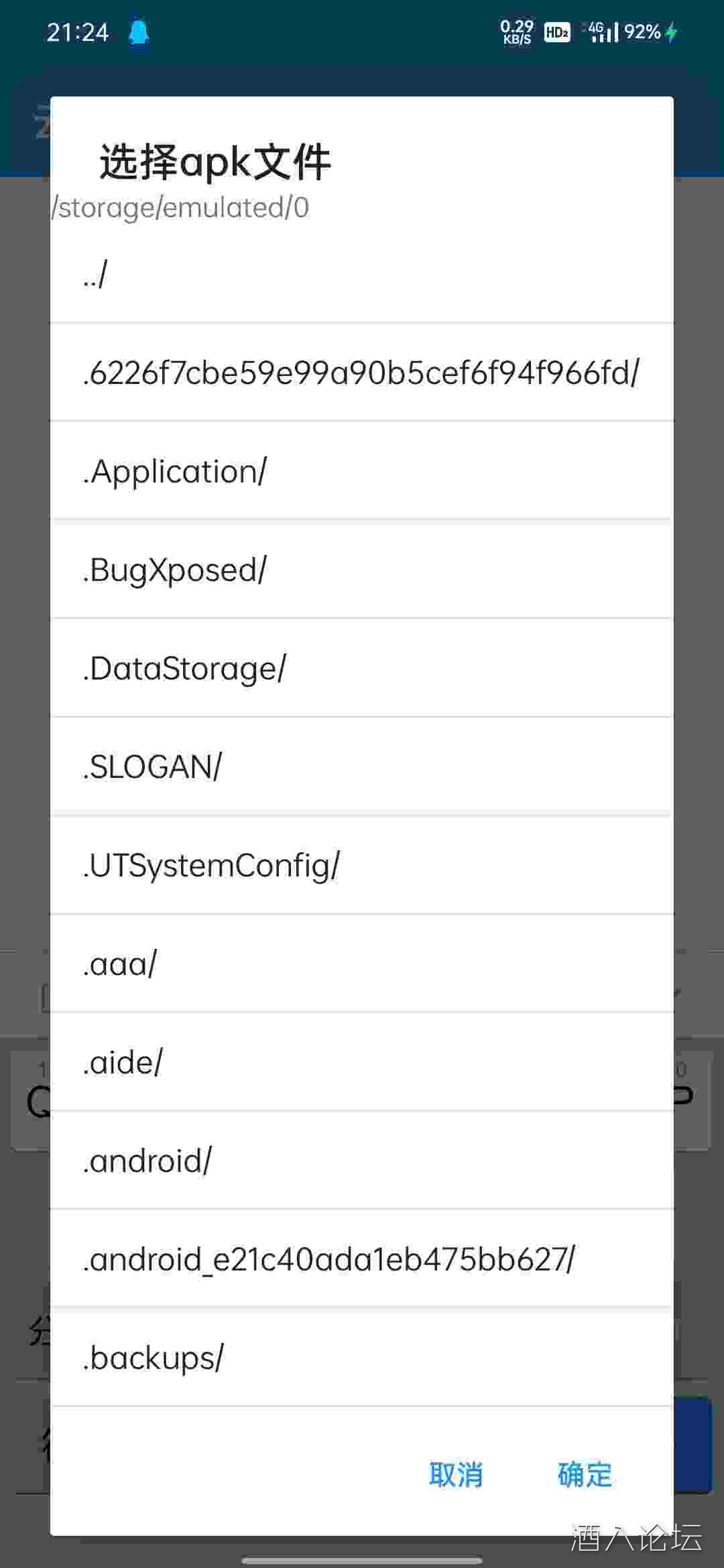Tap the 4G signal strength icon
The image size is (724, 1568).
point(603,32)
